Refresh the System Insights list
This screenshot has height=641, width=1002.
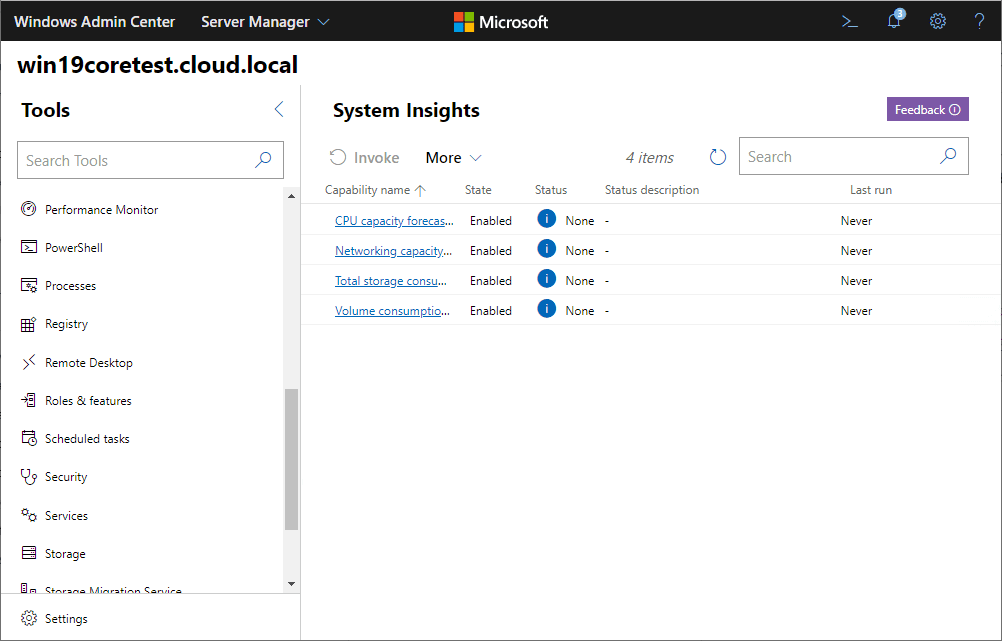pyautogui.click(x=717, y=157)
